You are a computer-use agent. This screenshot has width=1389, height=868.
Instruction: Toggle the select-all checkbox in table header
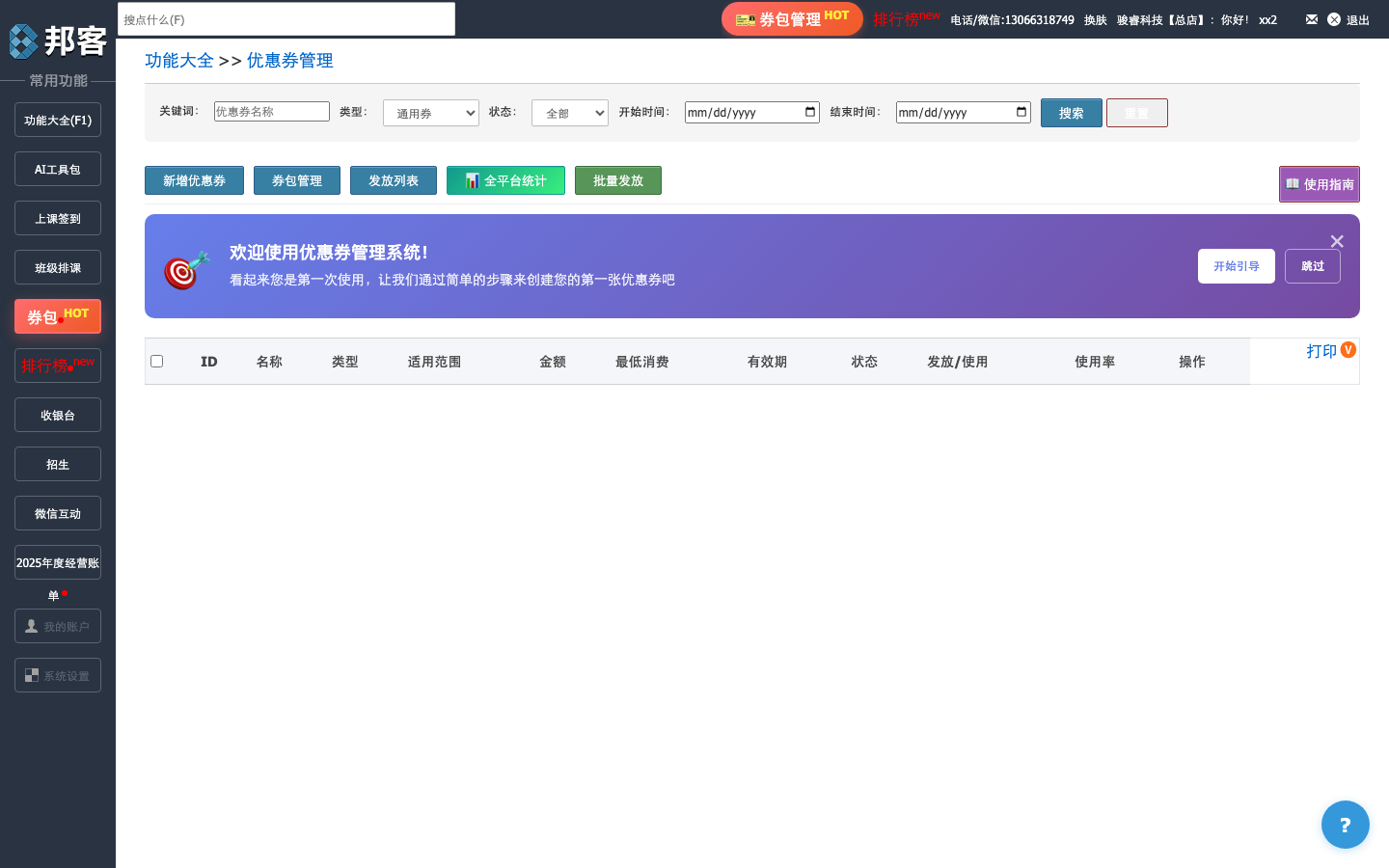[x=157, y=361]
